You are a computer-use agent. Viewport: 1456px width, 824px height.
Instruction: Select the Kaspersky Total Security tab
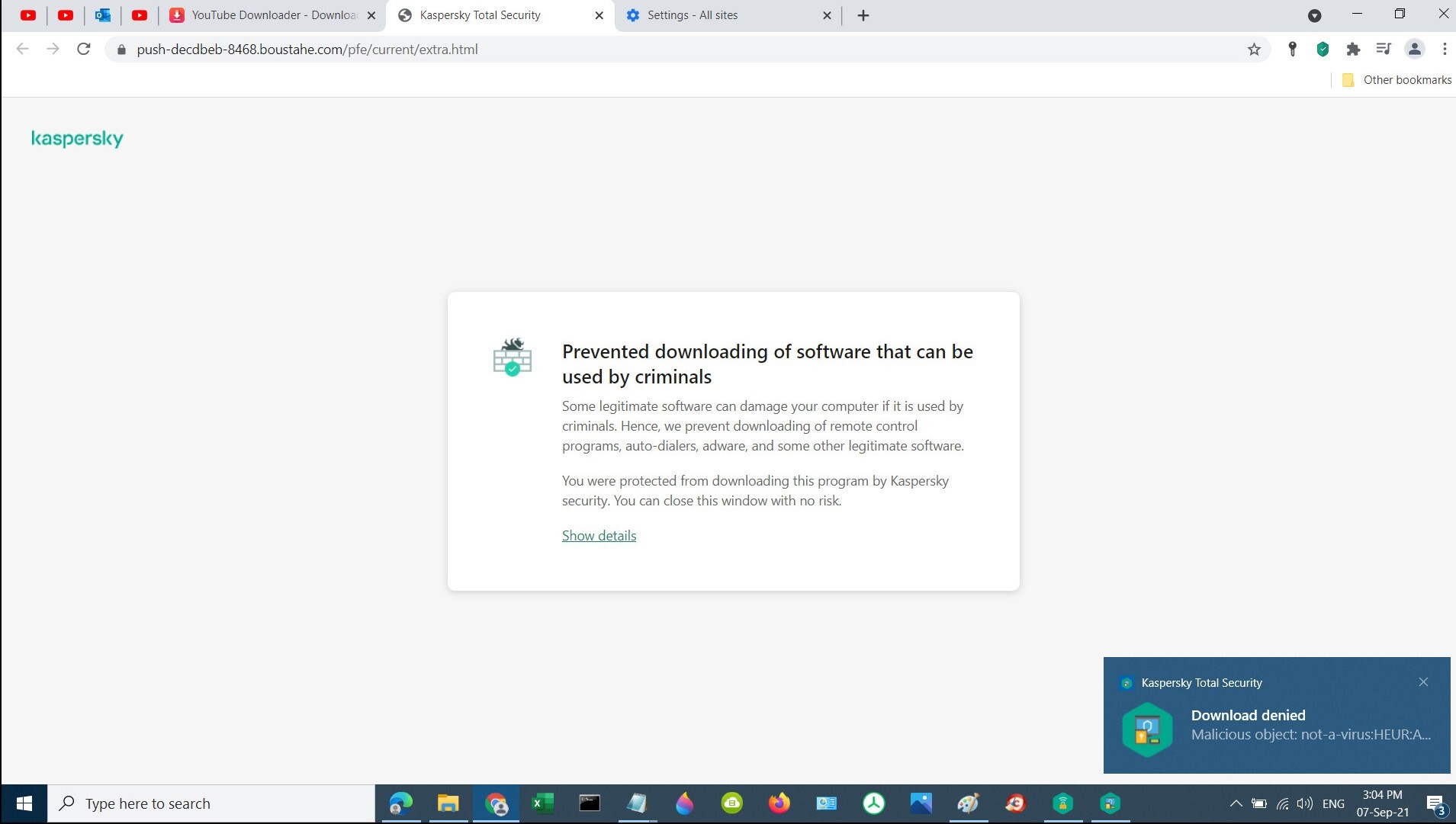(500, 15)
